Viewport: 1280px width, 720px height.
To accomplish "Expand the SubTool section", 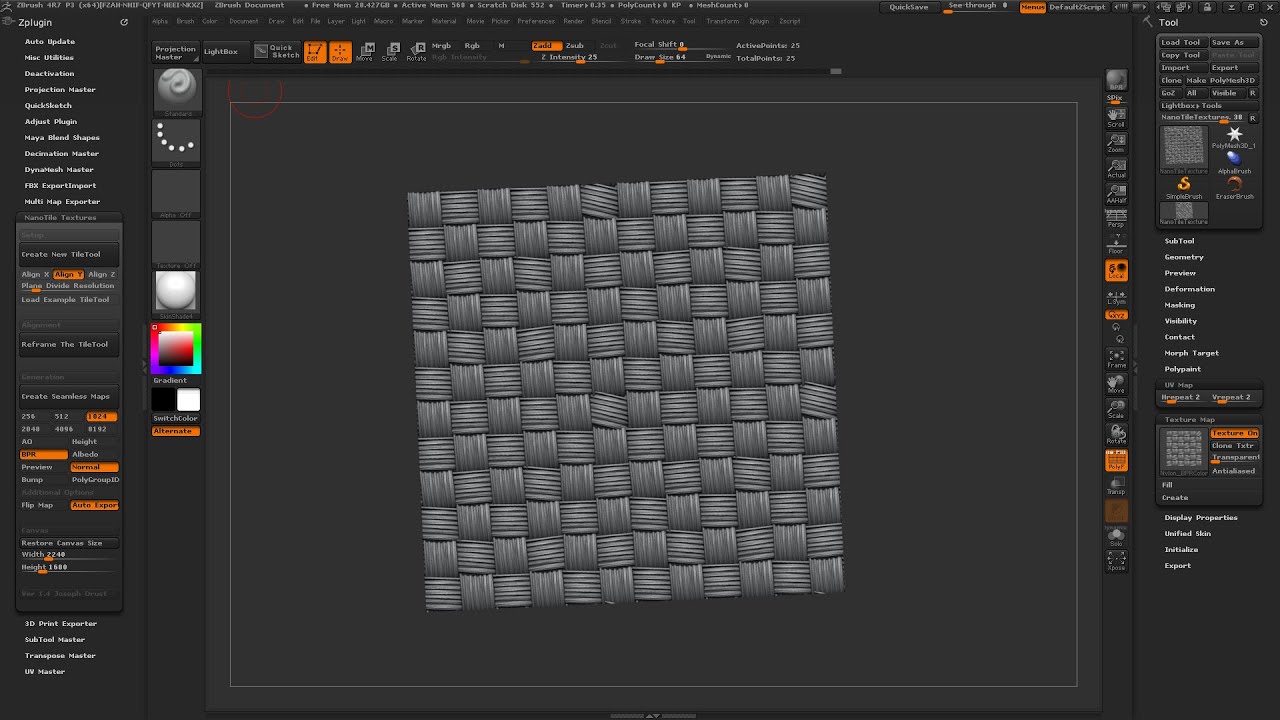I will pyautogui.click(x=1179, y=241).
